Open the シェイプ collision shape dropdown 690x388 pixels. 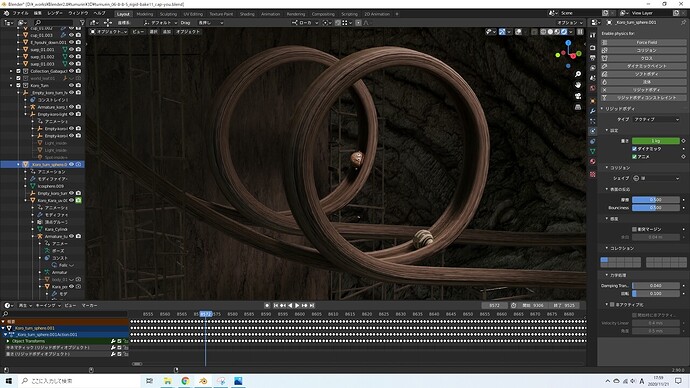656,178
